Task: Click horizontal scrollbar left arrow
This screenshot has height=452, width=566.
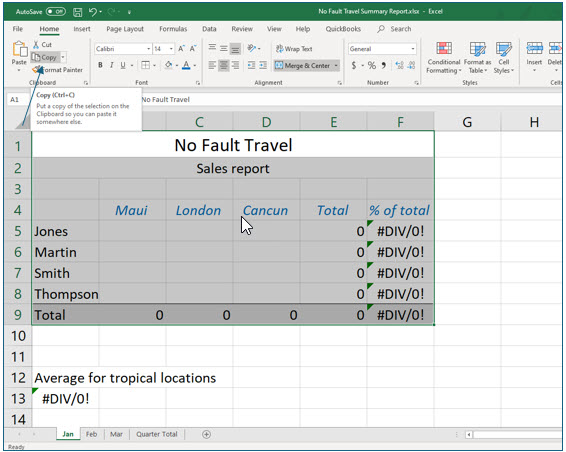Action: click(469, 435)
